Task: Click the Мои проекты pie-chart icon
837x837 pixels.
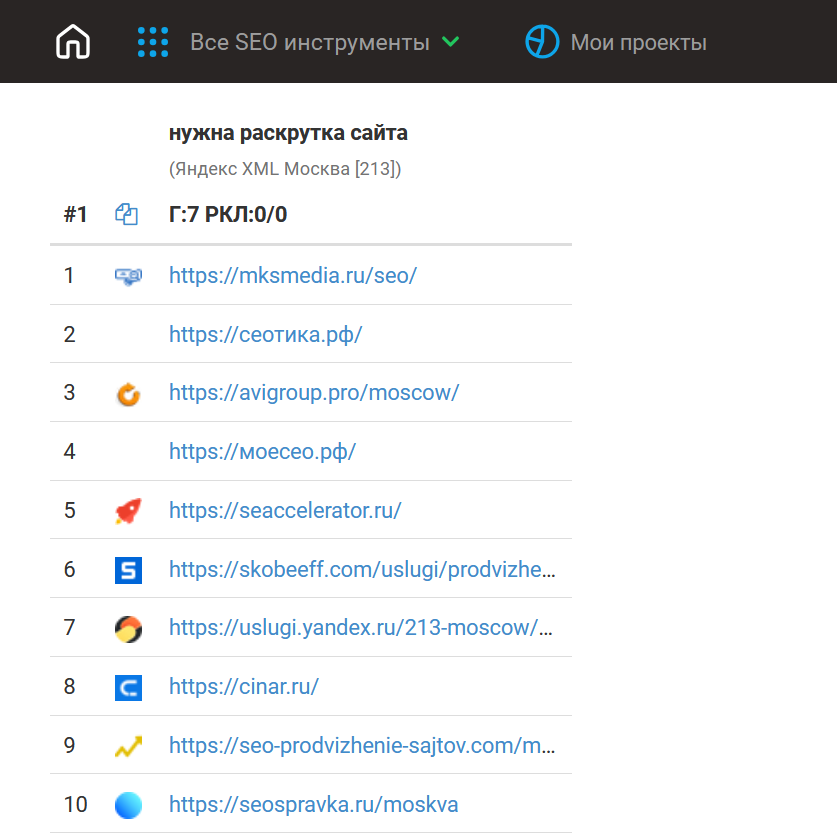Action: pos(542,42)
